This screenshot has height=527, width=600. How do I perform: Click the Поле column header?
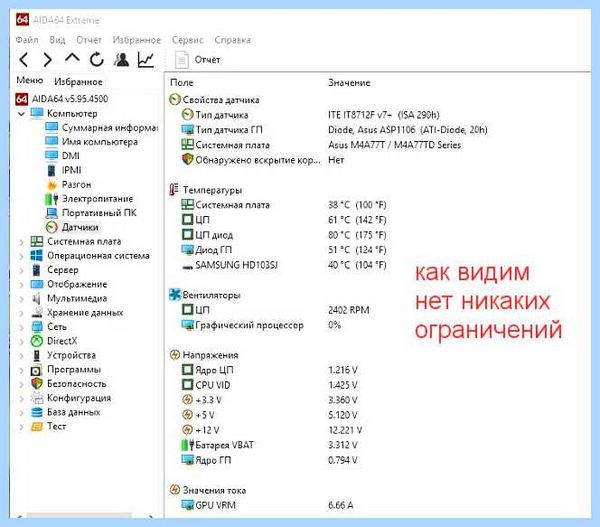[182, 83]
